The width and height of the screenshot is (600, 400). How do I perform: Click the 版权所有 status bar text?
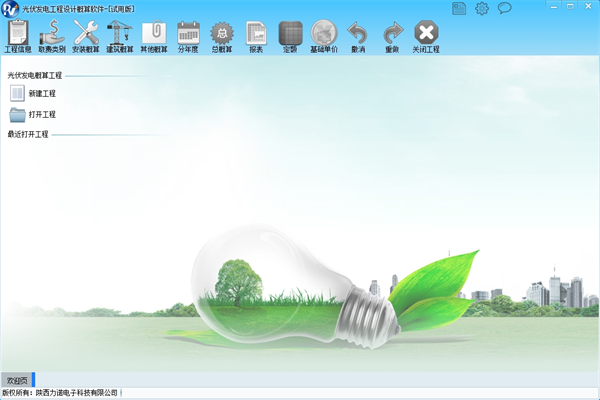click(60, 393)
